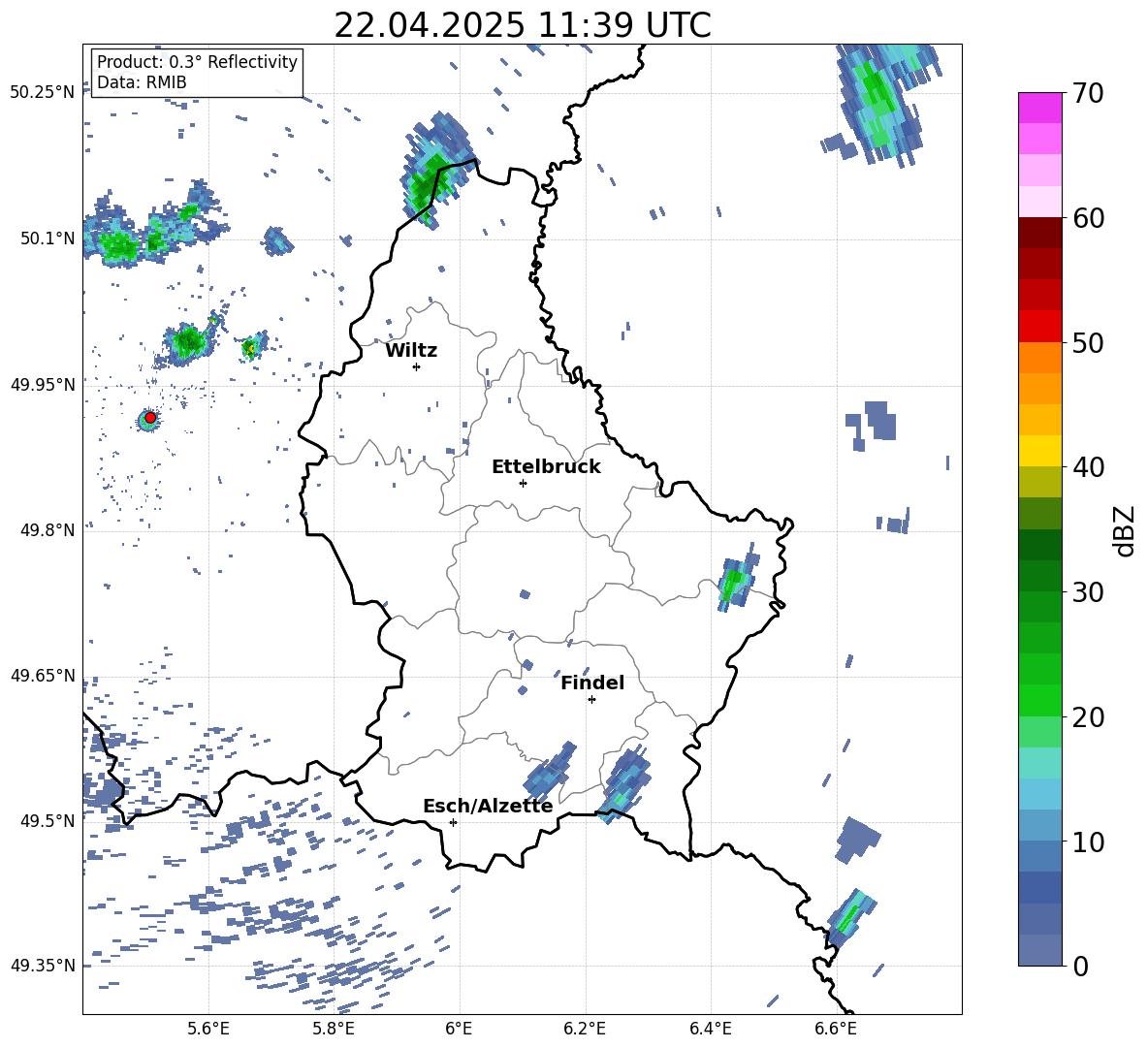Image resolution: width=1148 pixels, height=1048 pixels.
Task: Select the map title '22.04.2025 11:39 UTC'
Action: coord(523,25)
